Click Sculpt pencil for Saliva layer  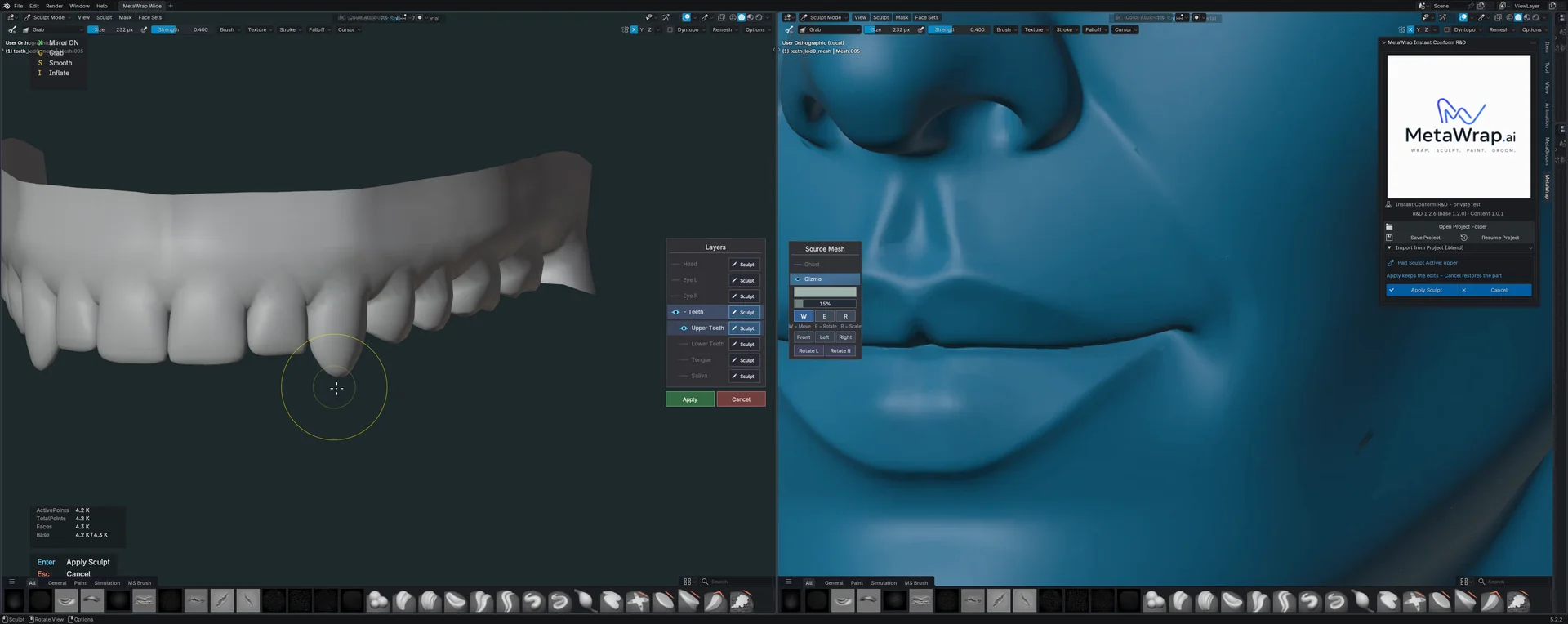[x=744, y=377]
